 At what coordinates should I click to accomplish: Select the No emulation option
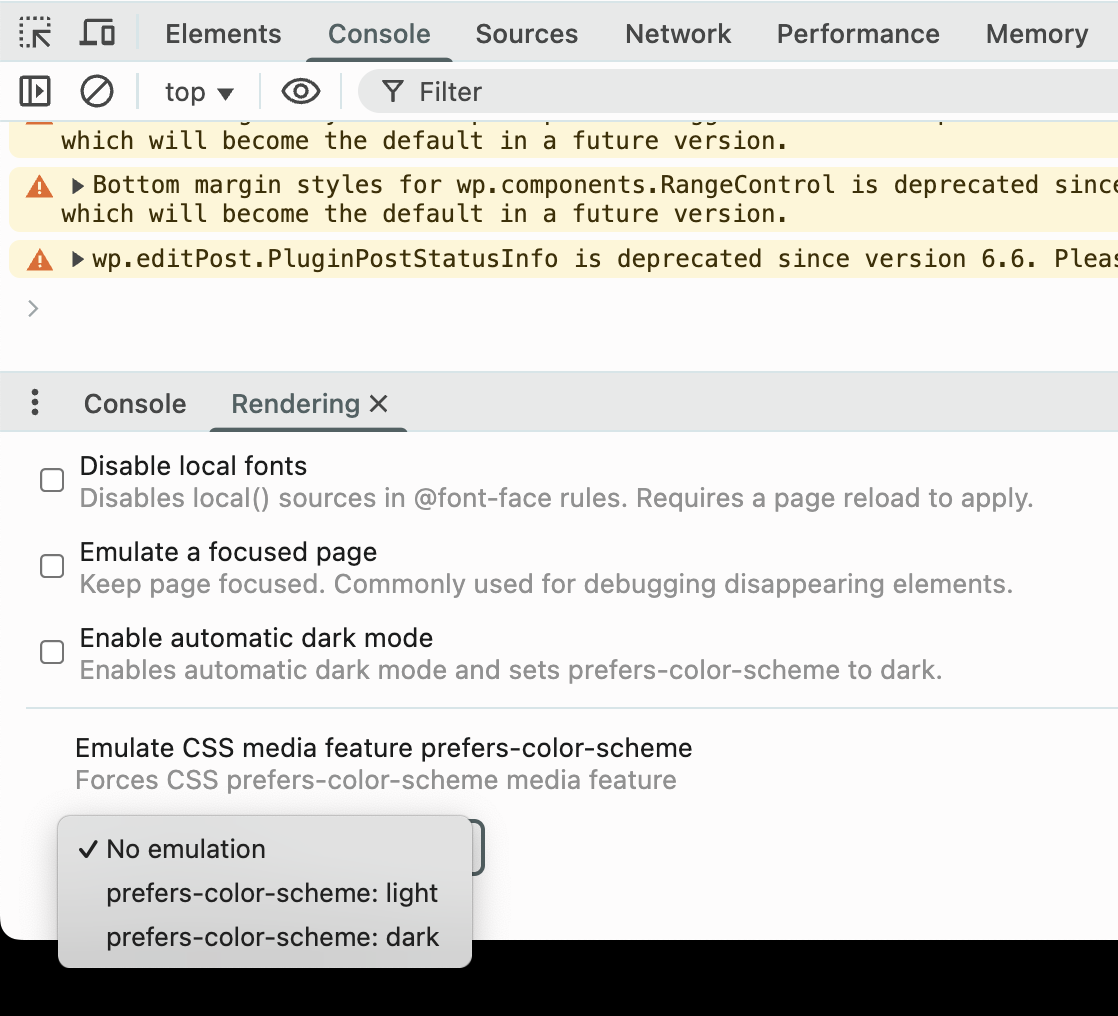point(186,849)
